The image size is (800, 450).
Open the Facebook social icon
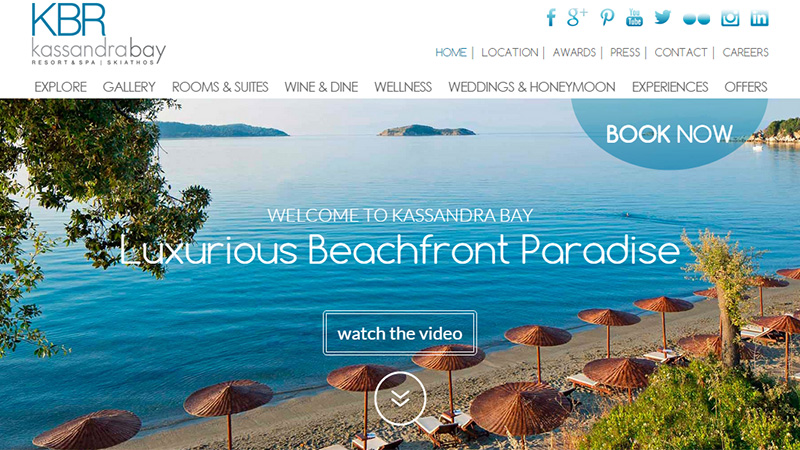pyautogui.click(x=551, y=18)
